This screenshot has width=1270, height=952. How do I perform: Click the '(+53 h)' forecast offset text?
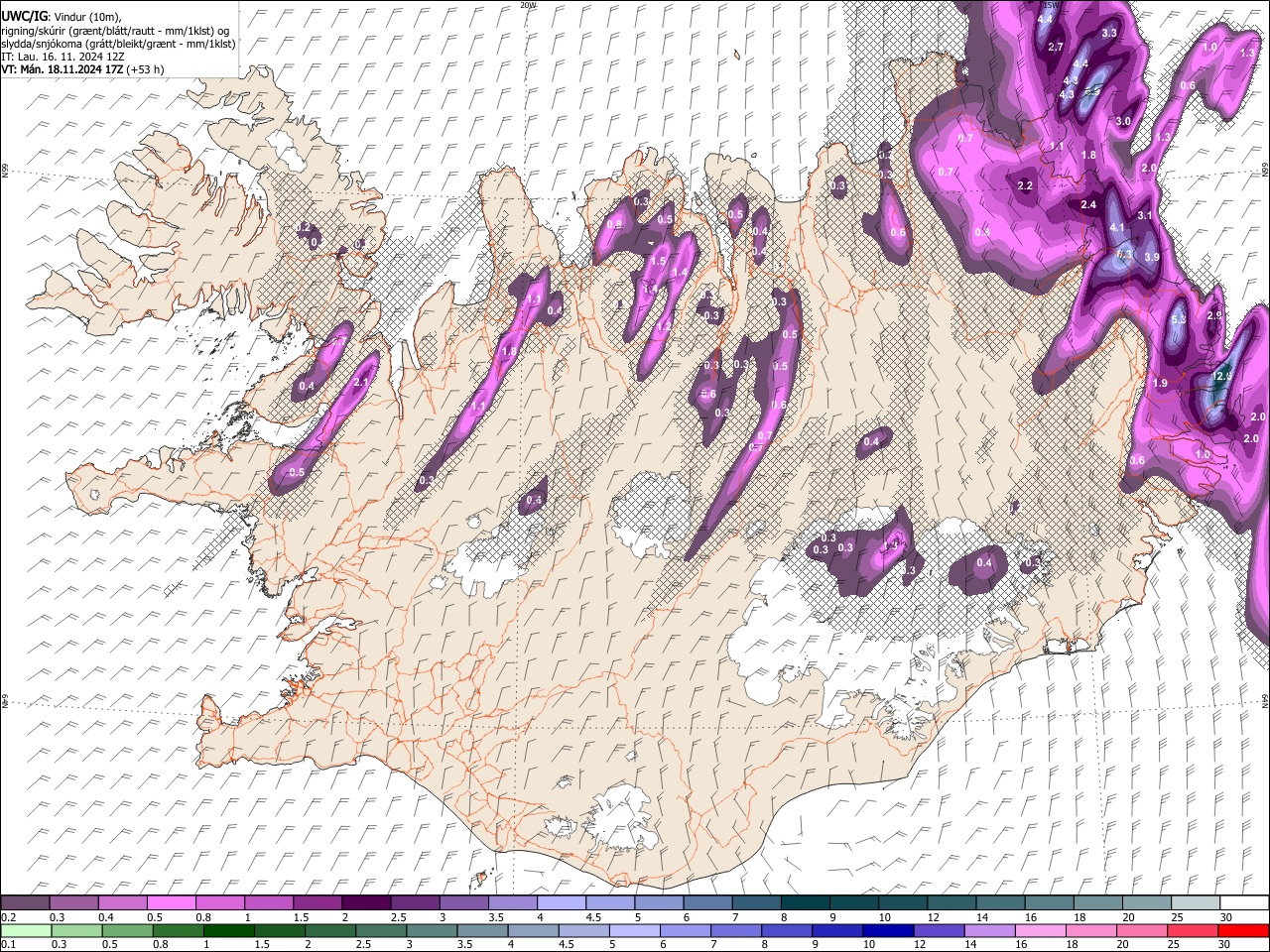click(x=146, y=69)
